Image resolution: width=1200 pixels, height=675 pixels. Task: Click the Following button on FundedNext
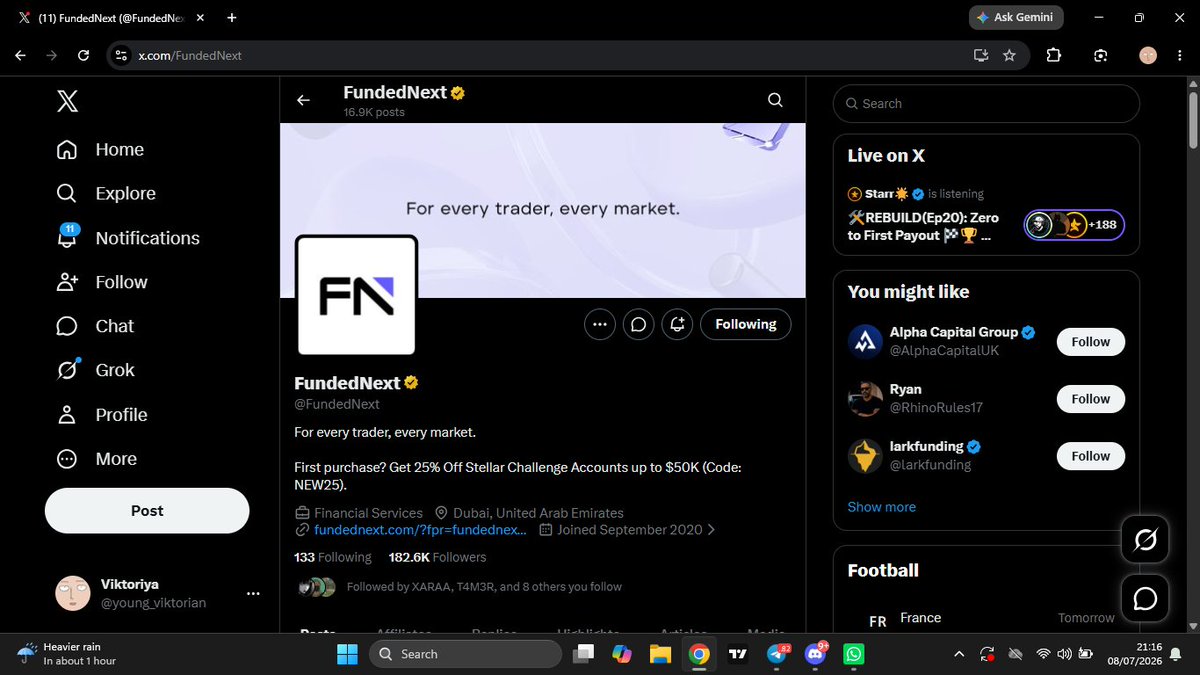coord(746,324)
